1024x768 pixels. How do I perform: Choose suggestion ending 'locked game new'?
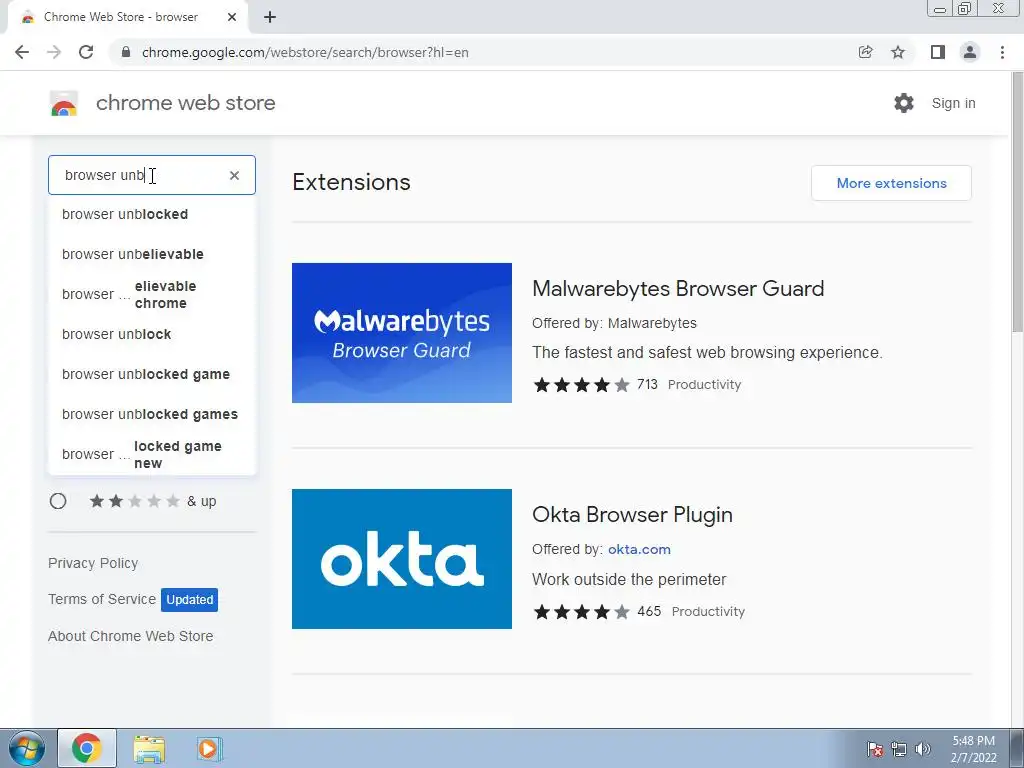(152, 455)
